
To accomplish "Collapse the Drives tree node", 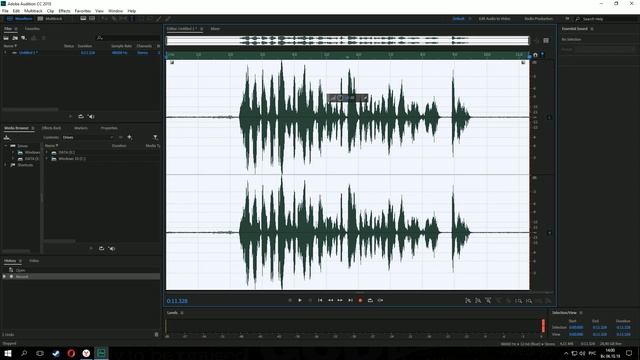I will (x=6, y=146).
